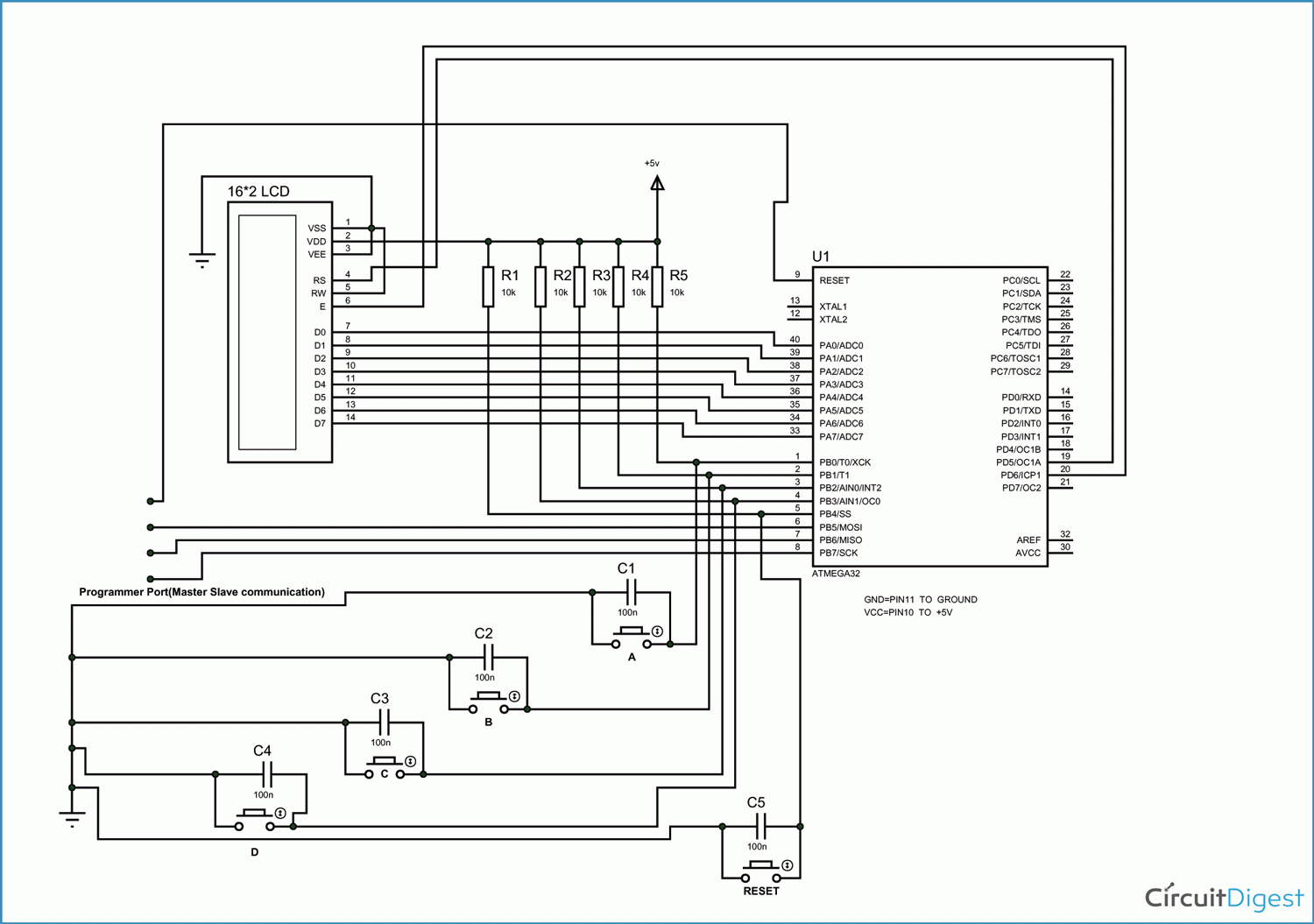This screenshot has height=924, width=1314.
Task: Select the PD5/OC1A pin label
Action: [1019, 462]
